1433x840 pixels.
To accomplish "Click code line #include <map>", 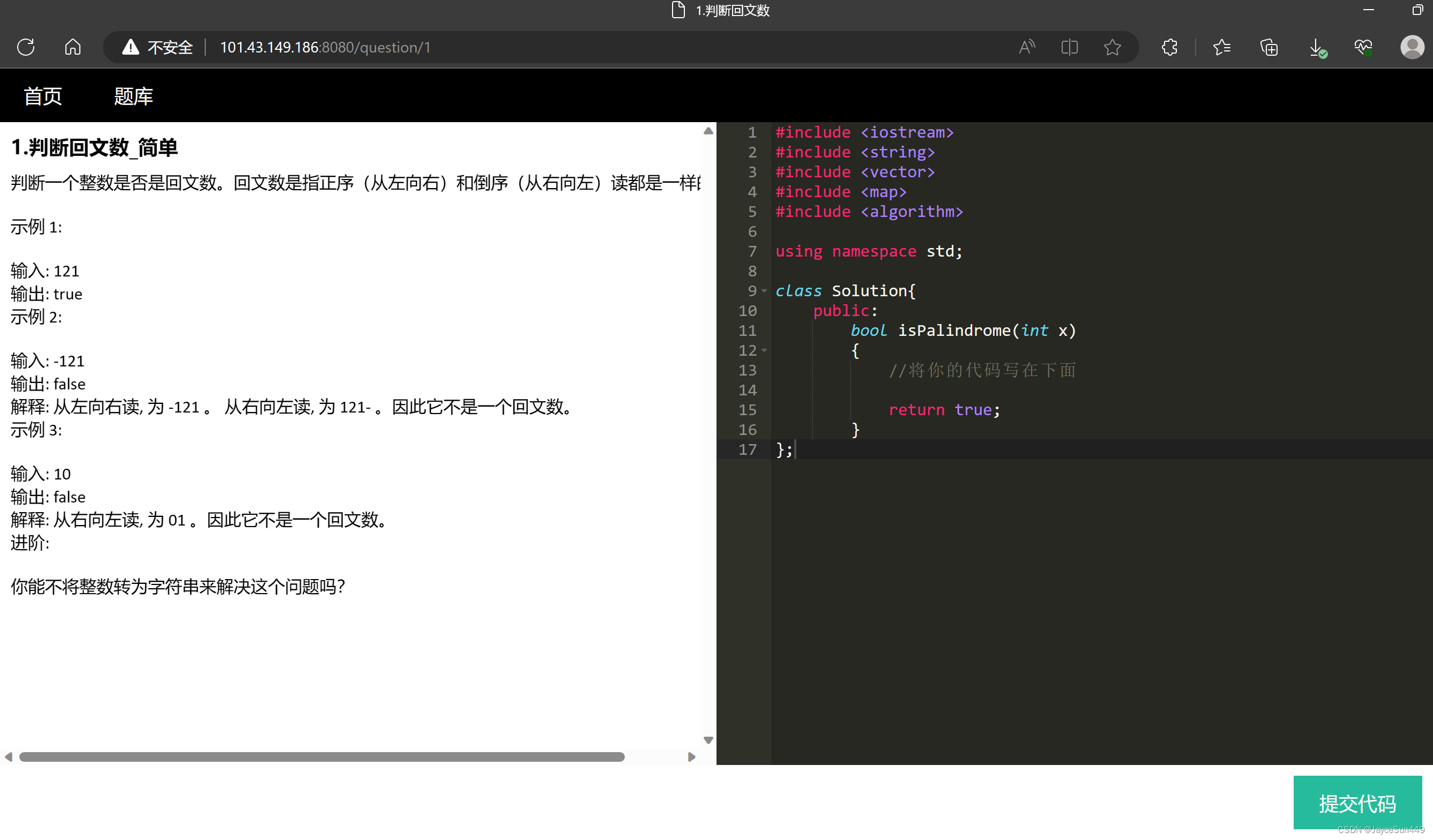I will pyautogui.click(x=840, y=192).
